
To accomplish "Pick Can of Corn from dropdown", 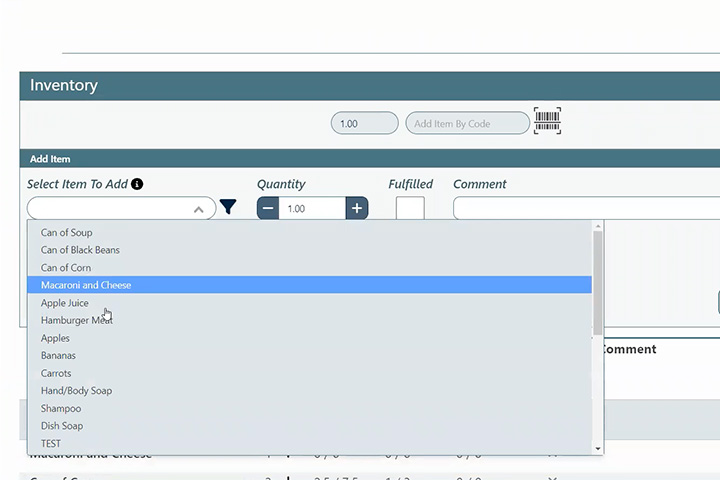I will pos(66,268).
